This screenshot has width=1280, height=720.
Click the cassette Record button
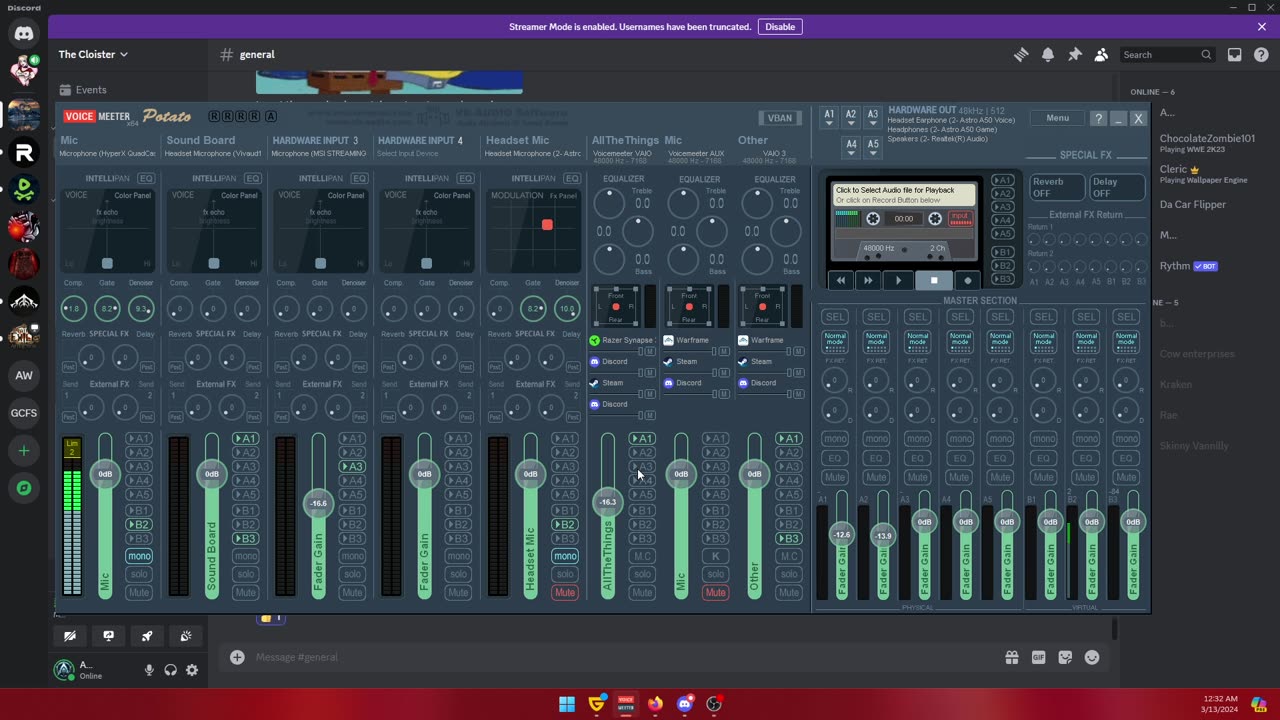coord(967,280)
